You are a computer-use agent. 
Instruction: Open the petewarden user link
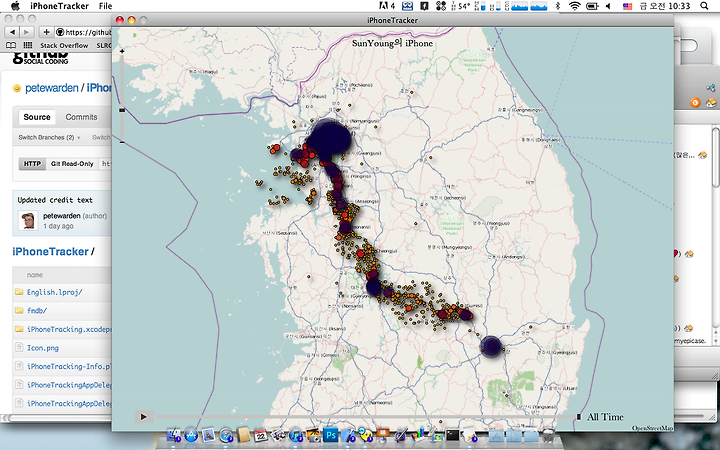[x=51, y=88]
